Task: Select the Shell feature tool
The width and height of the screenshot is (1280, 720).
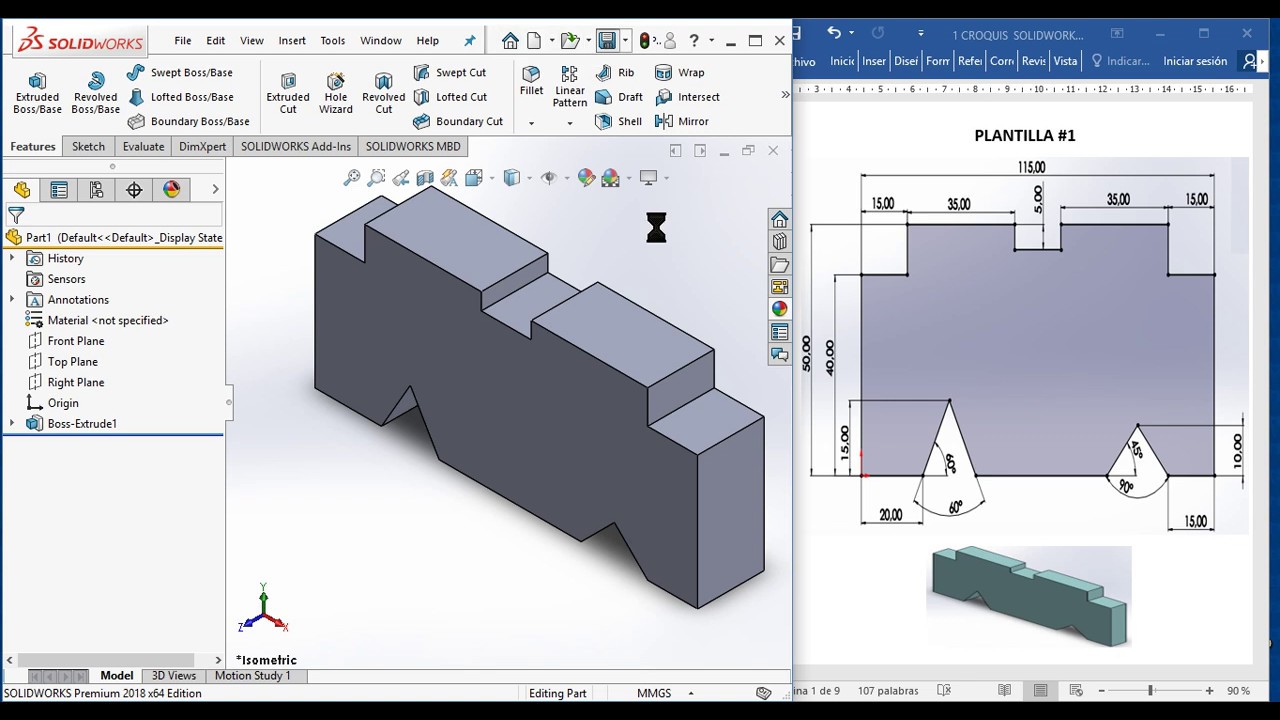Action: pyautogui.click(x=618, y=121)
